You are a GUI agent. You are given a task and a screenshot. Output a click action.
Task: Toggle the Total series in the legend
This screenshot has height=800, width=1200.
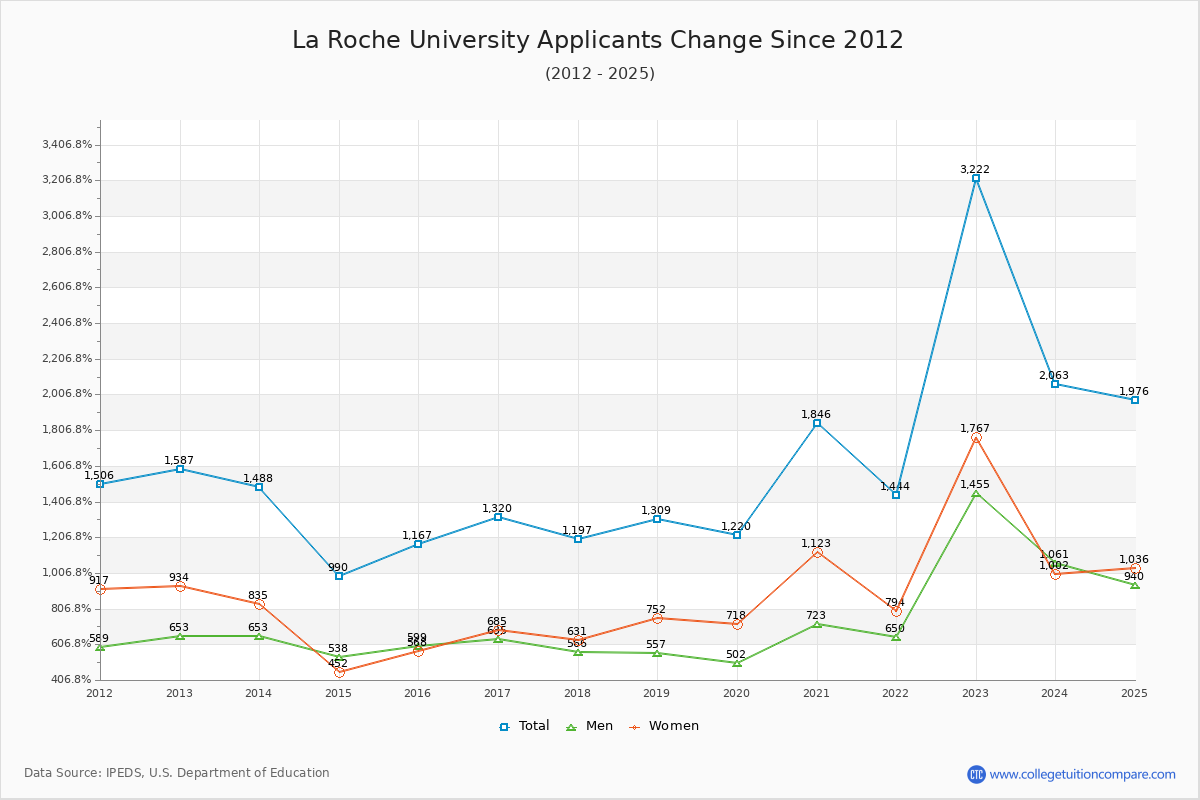(x=524, y=726)
